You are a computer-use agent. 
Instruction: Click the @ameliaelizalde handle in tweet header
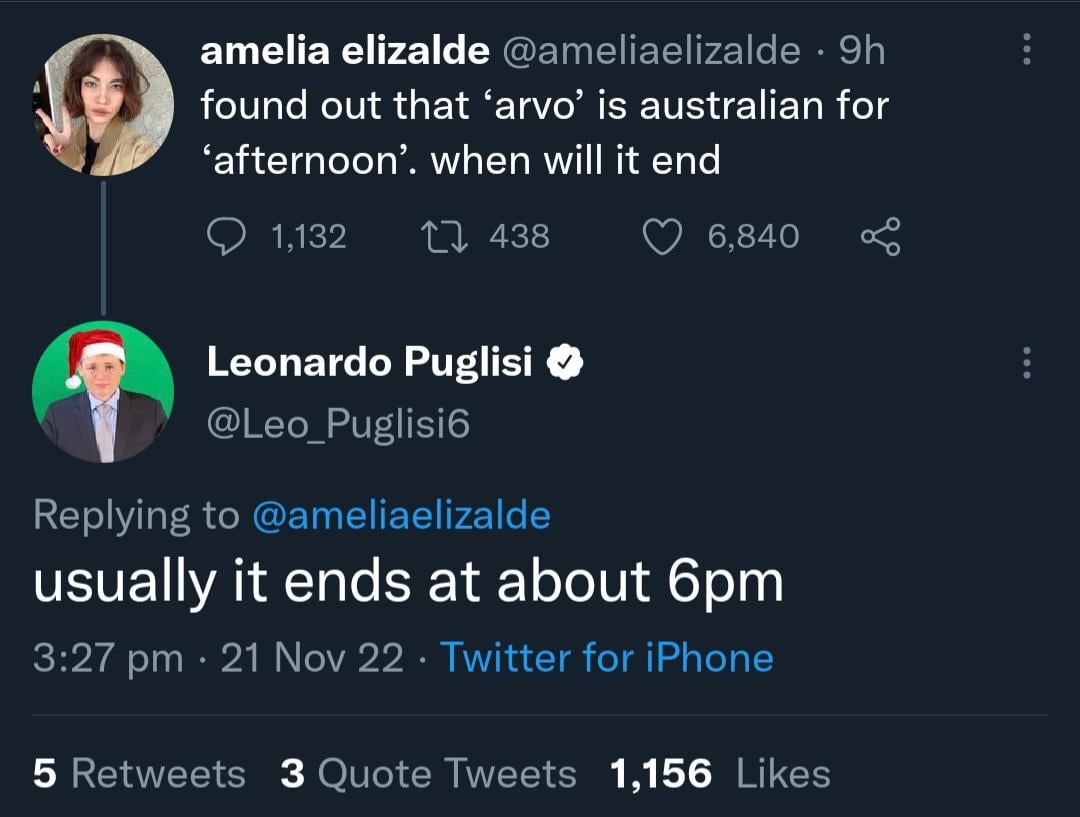click(651, 51)
